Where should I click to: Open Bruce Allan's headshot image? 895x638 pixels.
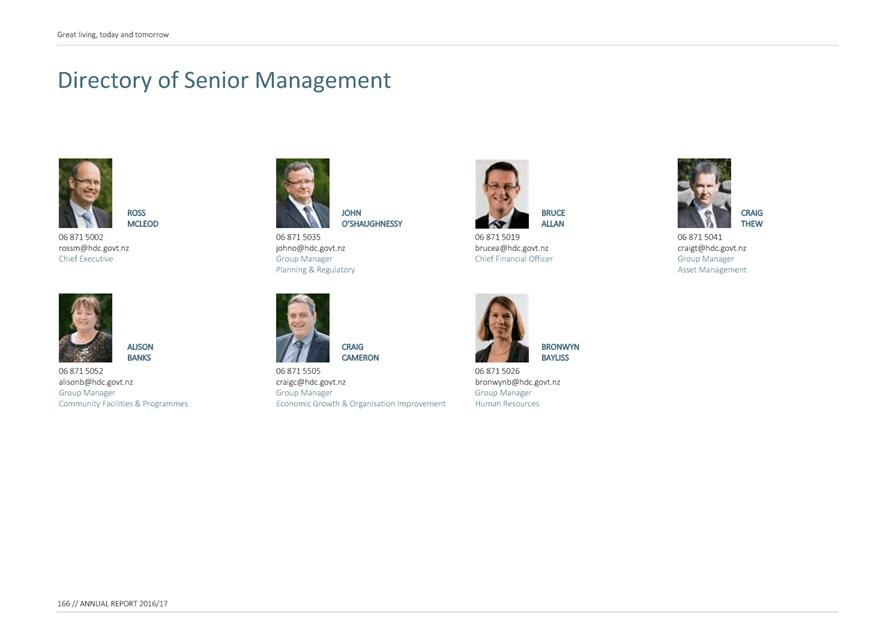502,194
